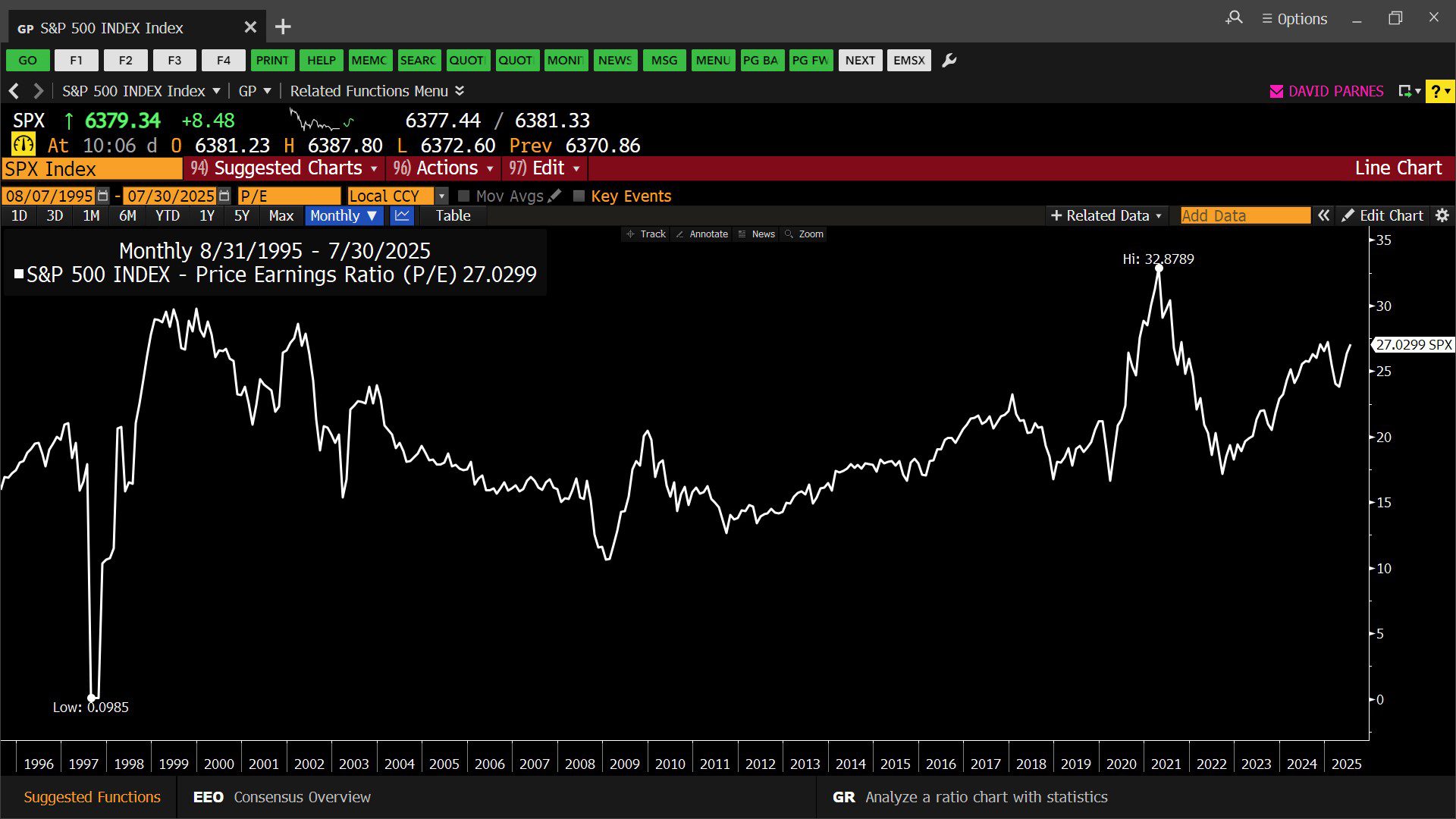Select the YTD range tab

coord(168,215)
